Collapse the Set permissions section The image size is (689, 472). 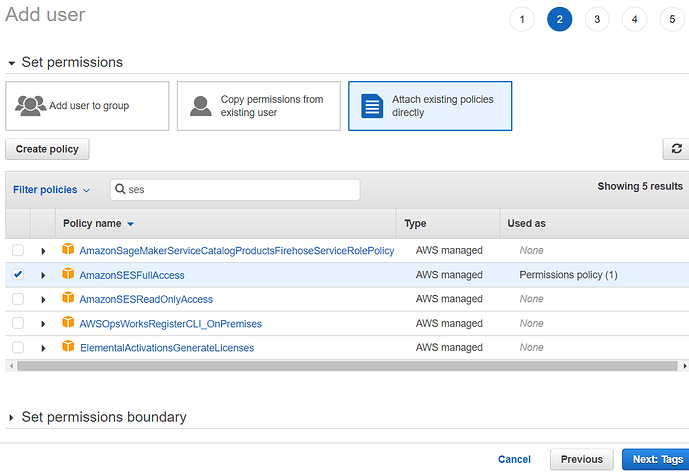click(12, 63)
